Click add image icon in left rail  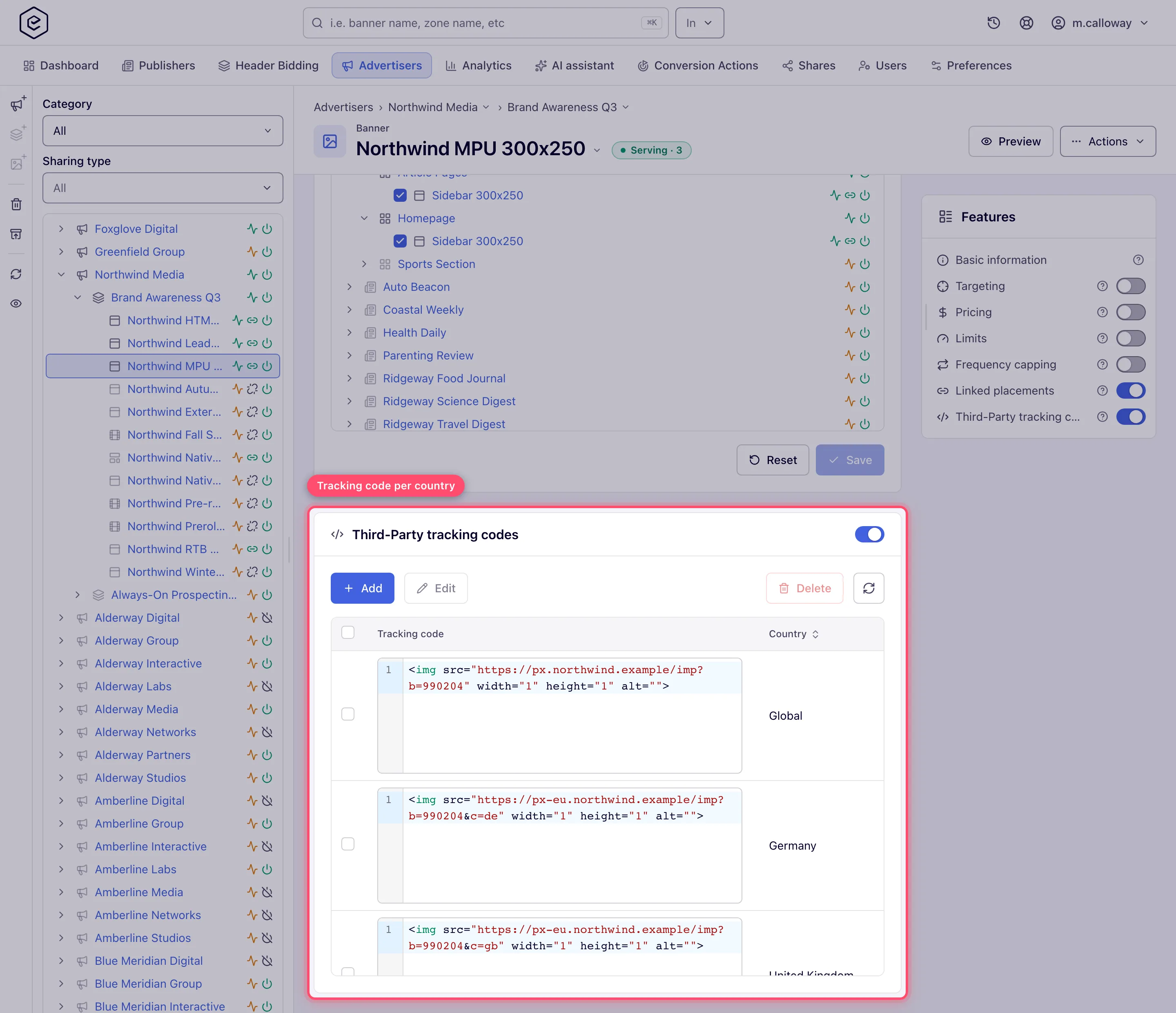17,163
